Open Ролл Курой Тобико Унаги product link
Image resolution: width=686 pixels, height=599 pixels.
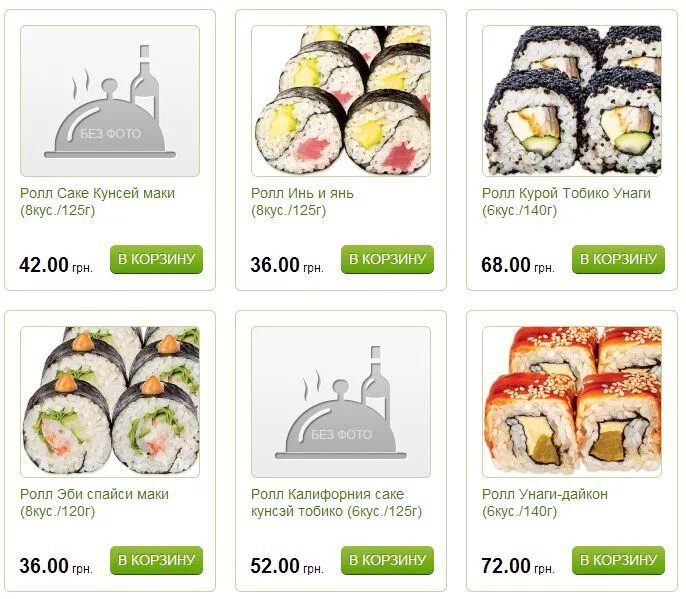pos(567,202)
